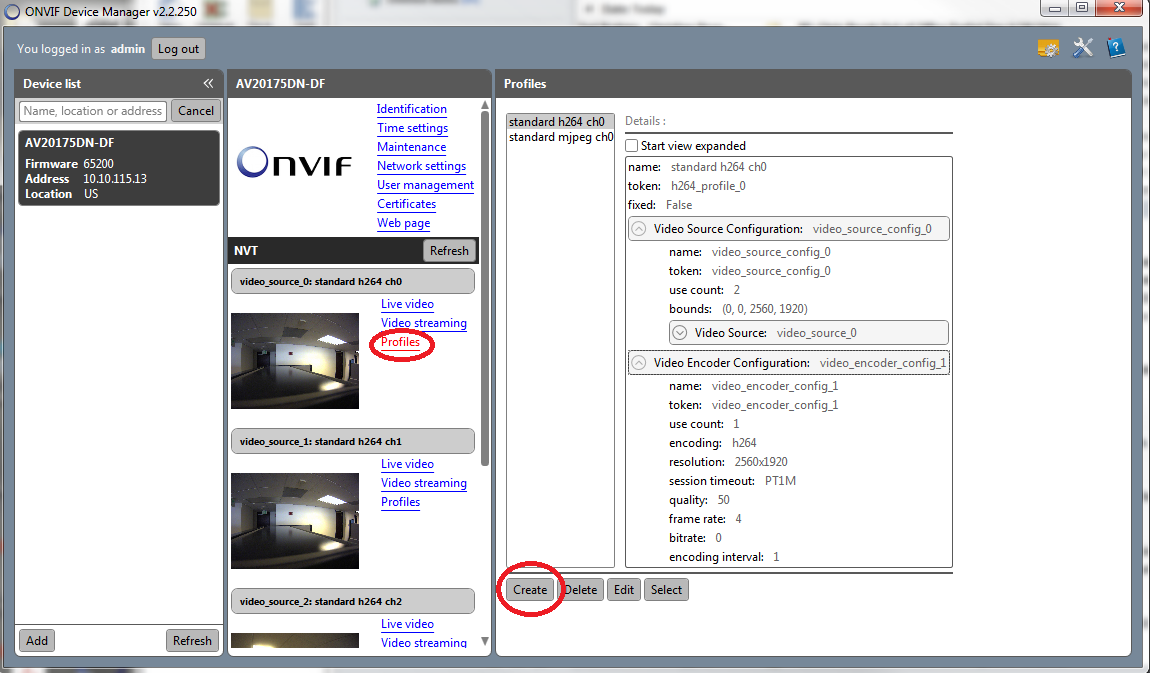This screenshot has height=673, width=1150.
Task: Click the ONVIF logo image
Action: tap(294, 163)
